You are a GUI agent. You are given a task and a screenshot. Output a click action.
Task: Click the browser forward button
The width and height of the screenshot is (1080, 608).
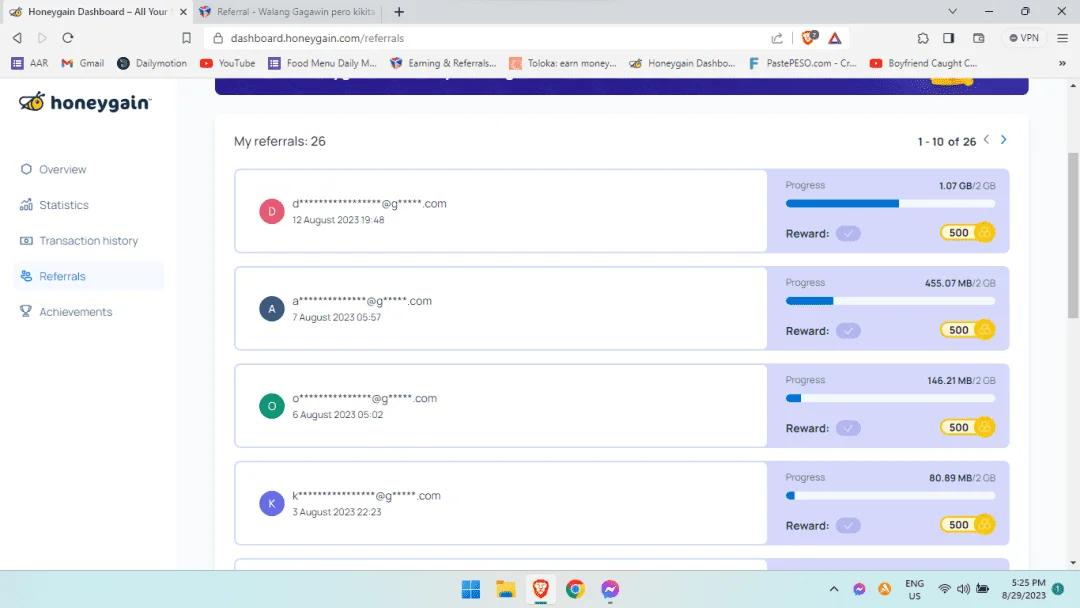click(x=42, y=38)
